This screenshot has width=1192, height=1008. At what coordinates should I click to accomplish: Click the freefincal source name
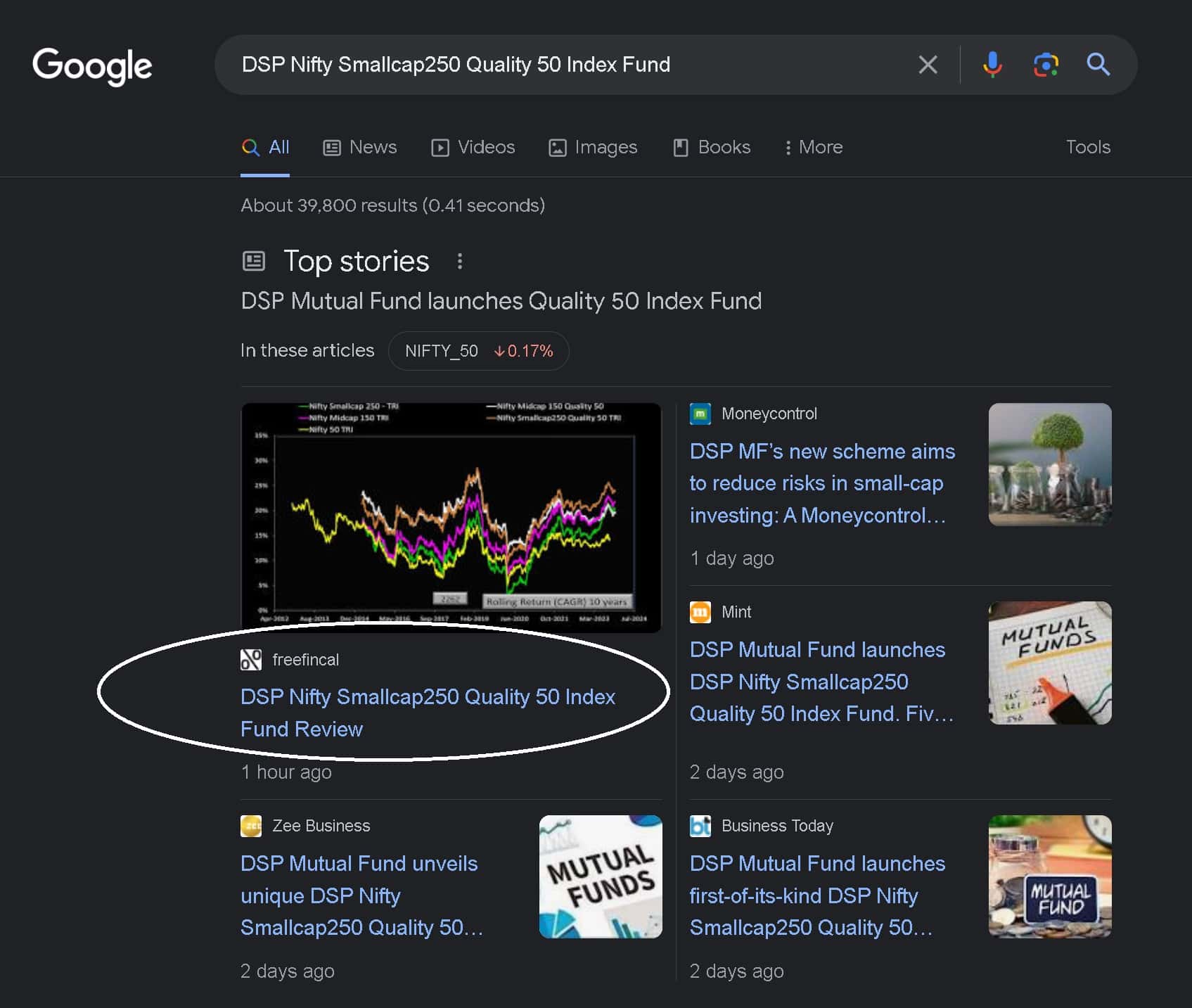305,660
